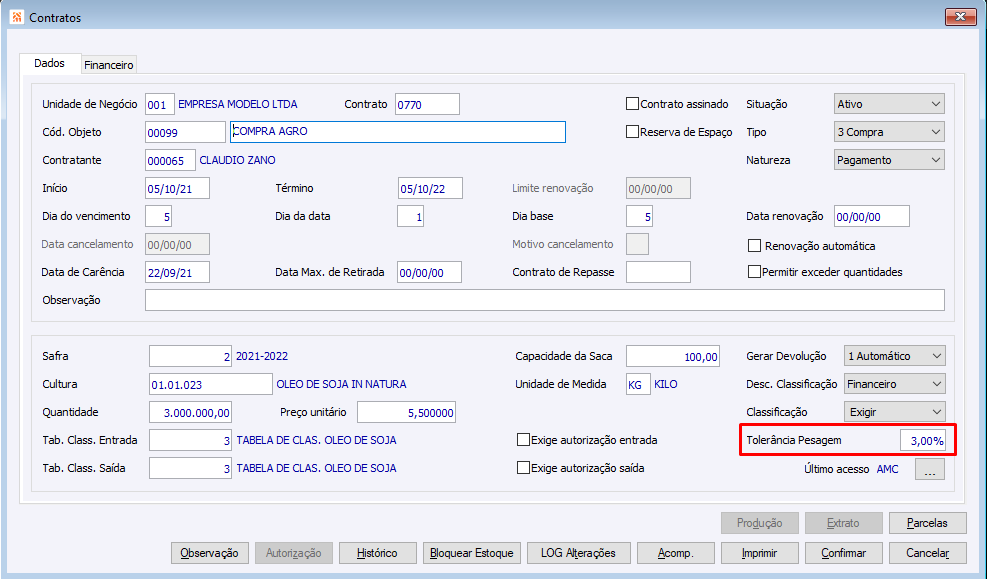Click the Dia da data field
This screenshot has height=580, width=987.
click(410, 217)
